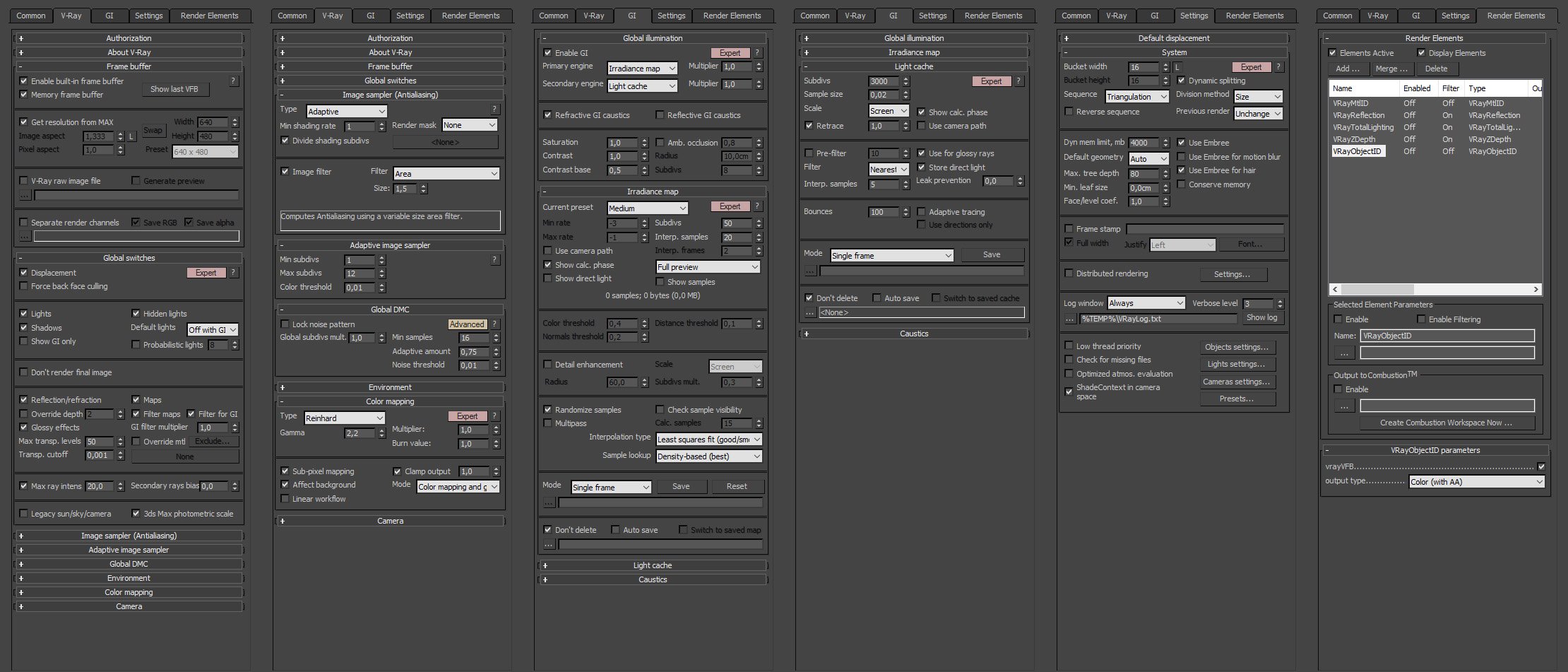
Task: Open browse '...' below Irradiance map Mode Single frame
Action: tap(549, 502)
